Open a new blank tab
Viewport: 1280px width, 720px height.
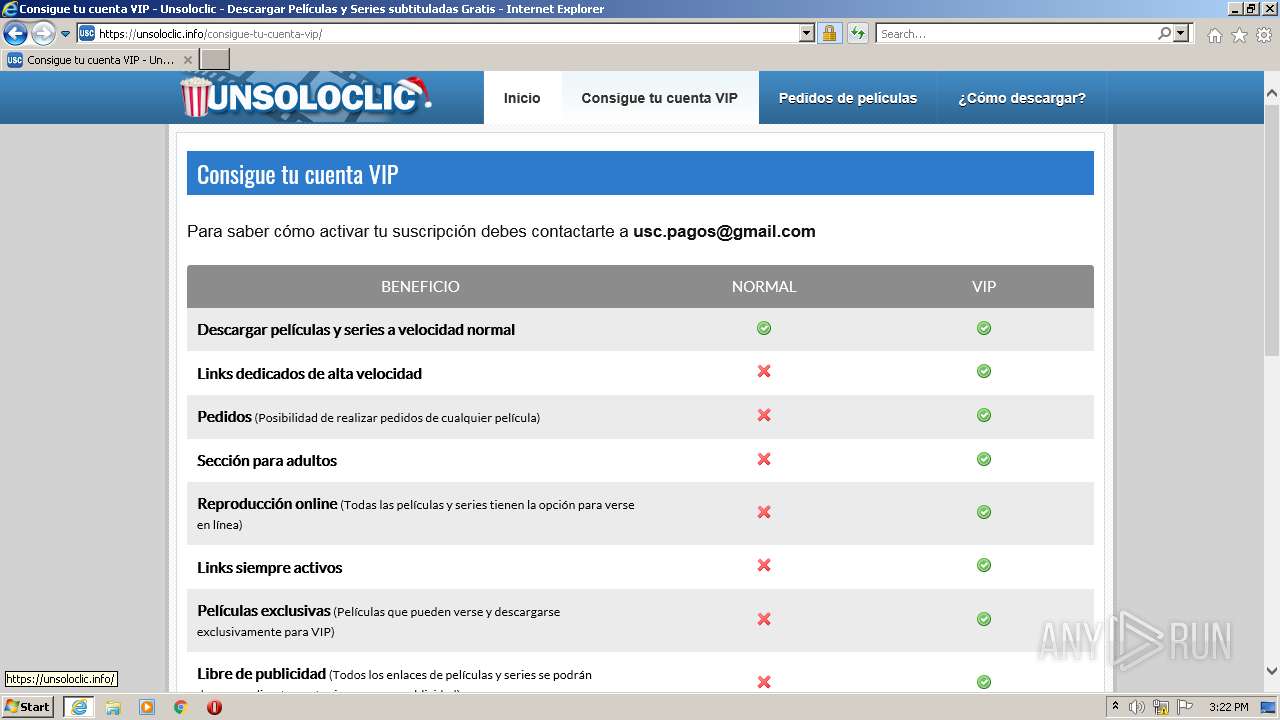tap(215, 60)
